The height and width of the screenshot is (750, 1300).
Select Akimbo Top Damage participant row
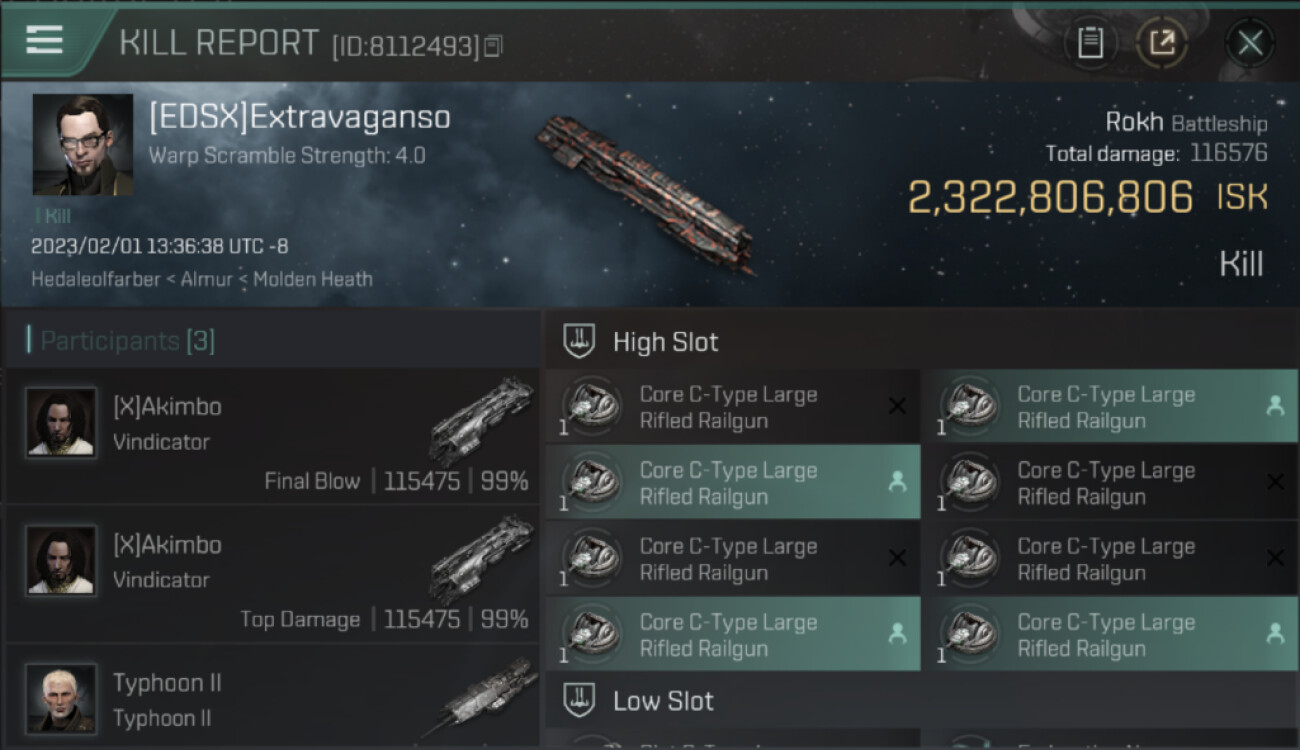(272, 575)
